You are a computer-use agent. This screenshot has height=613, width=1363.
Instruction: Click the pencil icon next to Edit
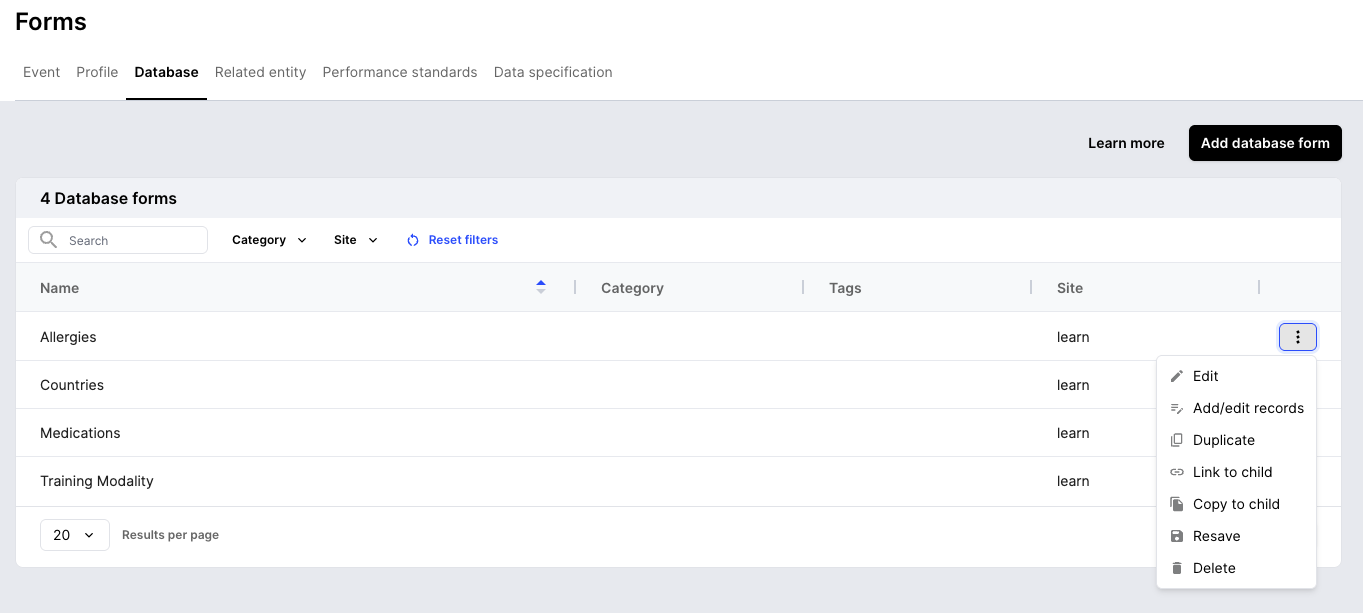click(1177, 376)
